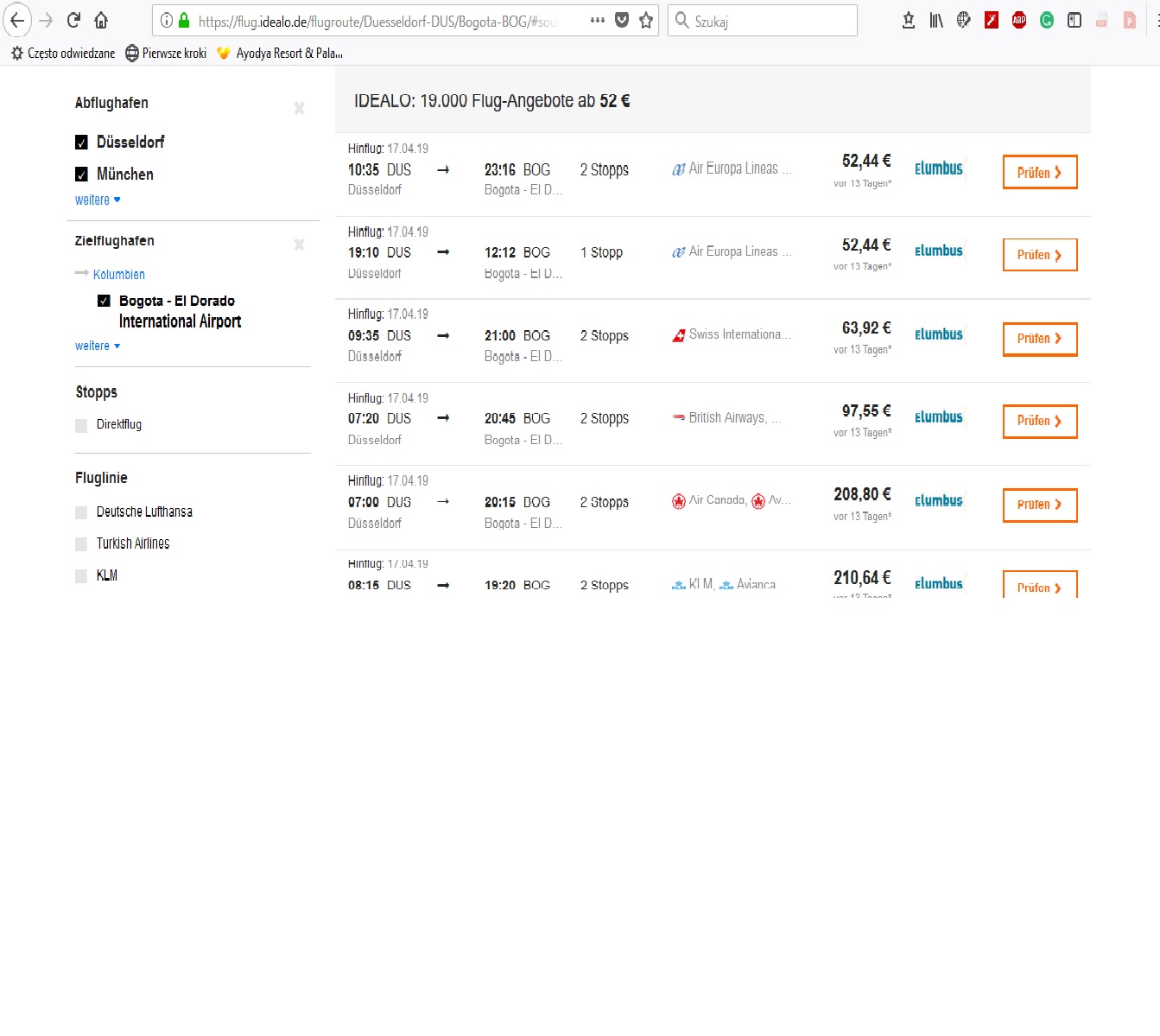The height and width of the screenshot is (1036, 1160).
Task: Save page to Pocket icon
Action: click(622, 21)
